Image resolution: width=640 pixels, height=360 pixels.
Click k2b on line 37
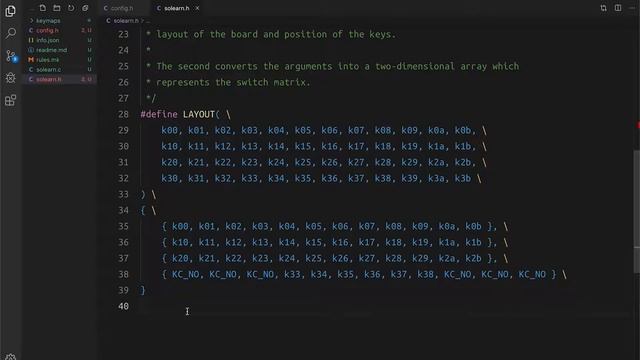473,258
